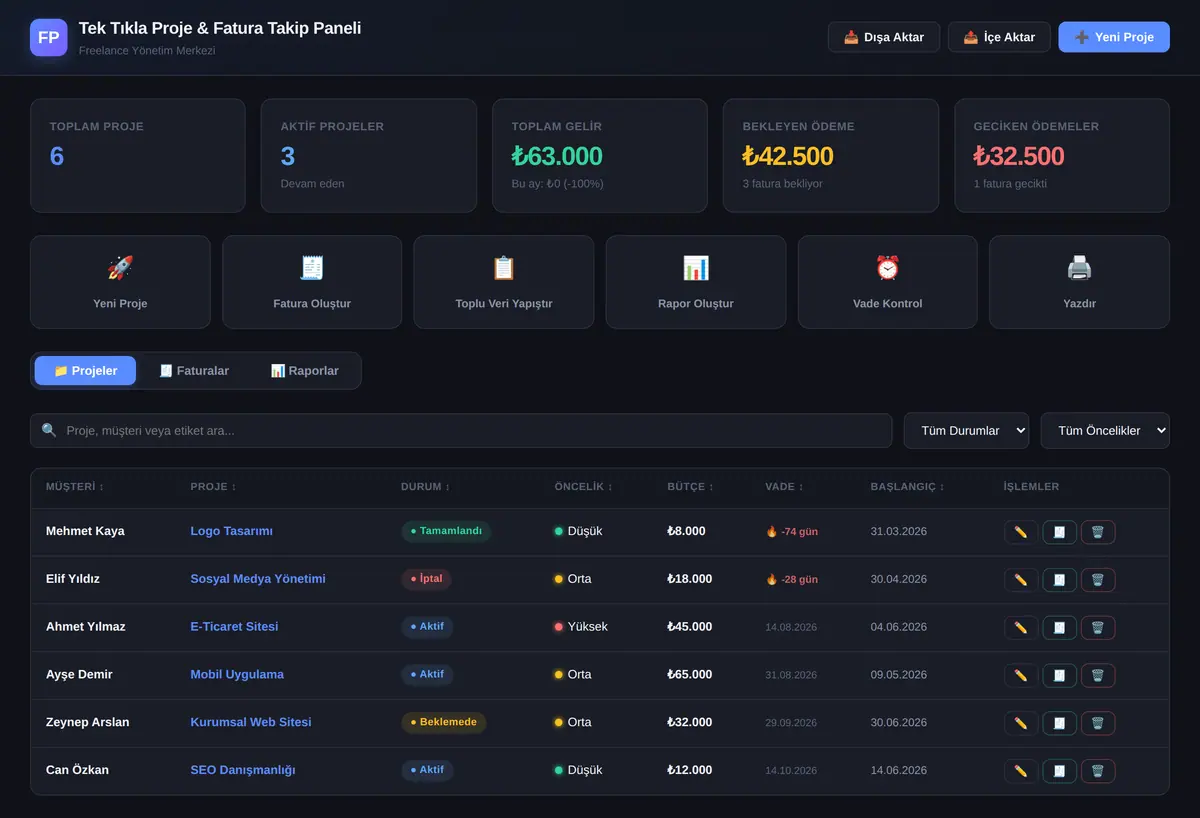
Task: Select the ₺45.000 budget cell
Action: coord(690,627)
